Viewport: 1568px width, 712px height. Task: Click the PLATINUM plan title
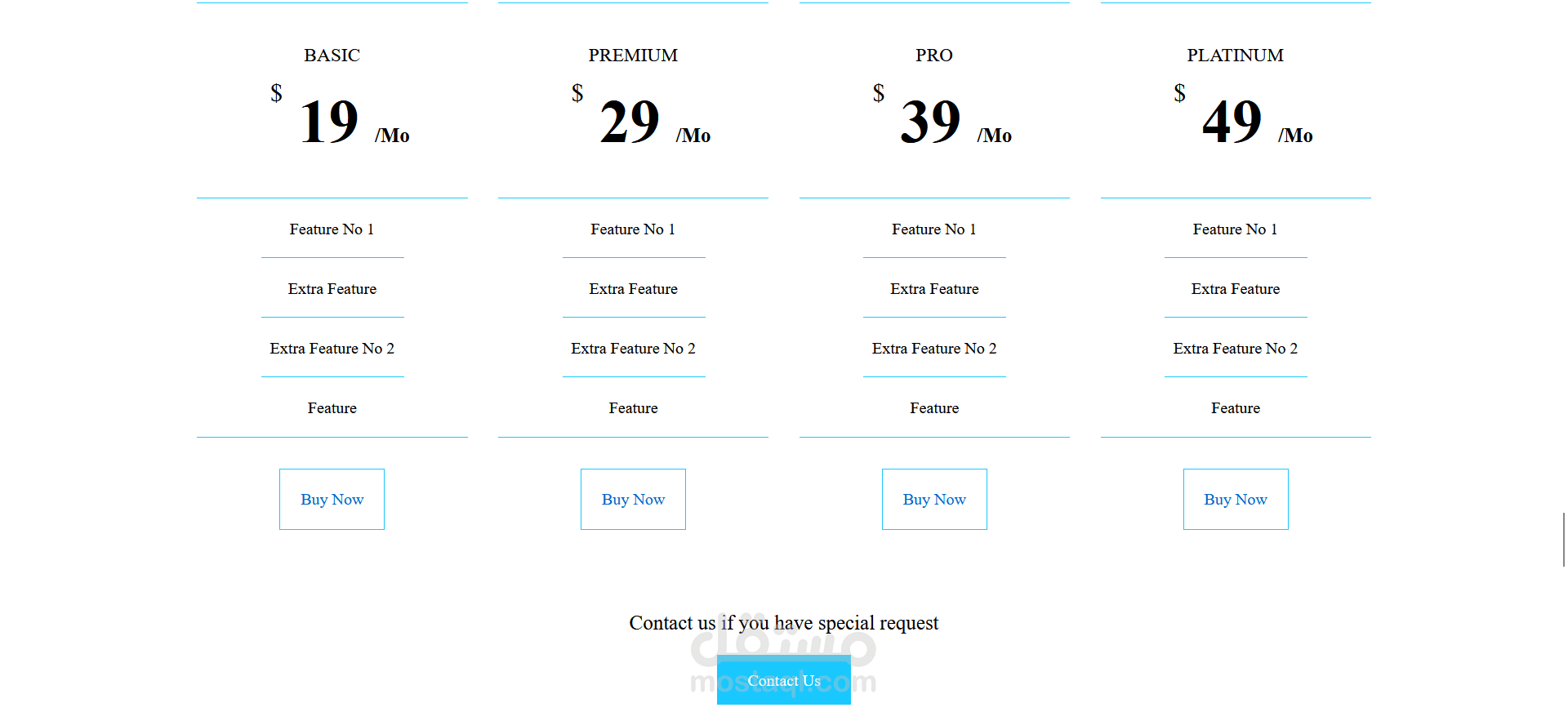(x=1235, y=56)
